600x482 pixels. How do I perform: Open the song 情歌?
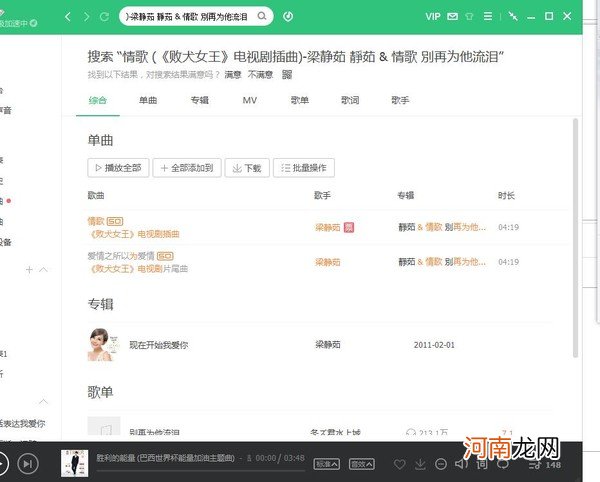click(x=96, y=221)
